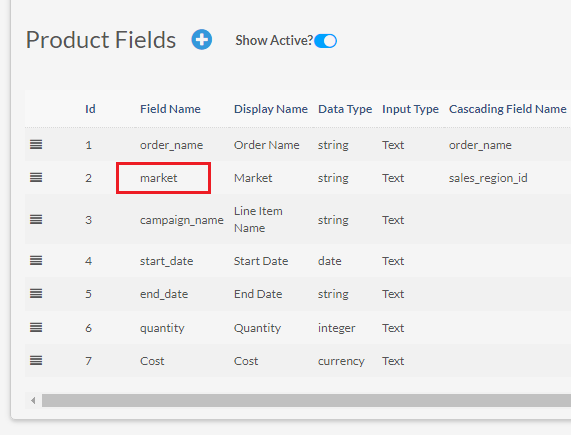
Task: Select the highlighted market field name cell
Action: pyautogui.click(x=164, y=178)
